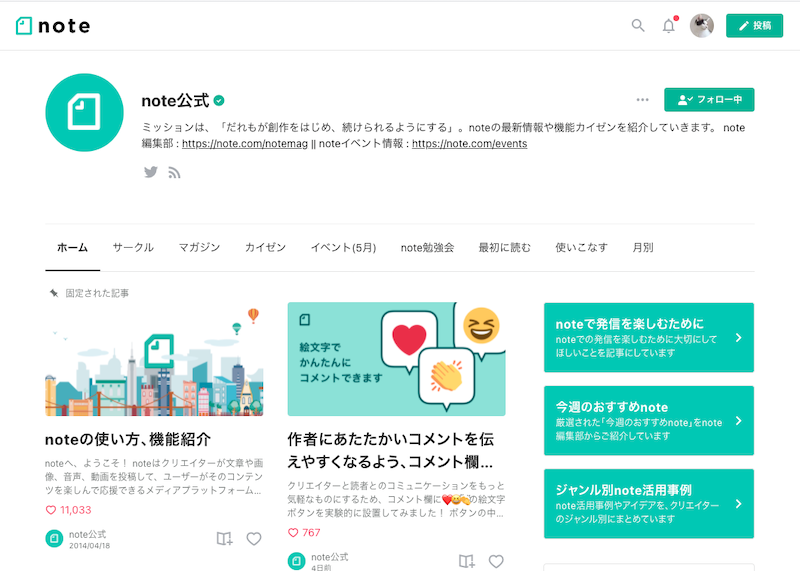
Task: Click the 2014/04/18 post date
Action: 90,545
